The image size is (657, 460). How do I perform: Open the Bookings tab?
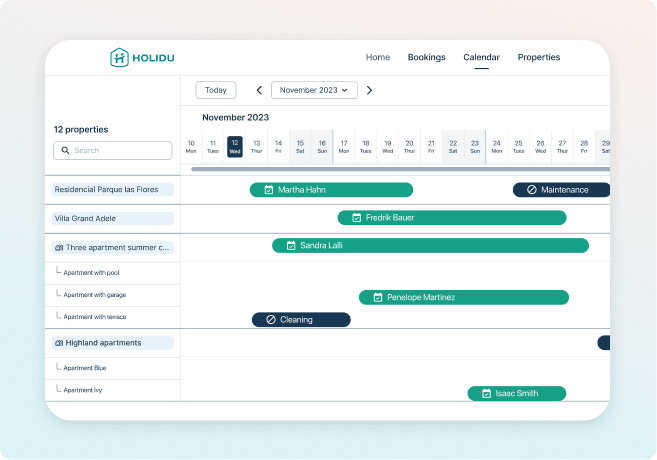(426, 58)
